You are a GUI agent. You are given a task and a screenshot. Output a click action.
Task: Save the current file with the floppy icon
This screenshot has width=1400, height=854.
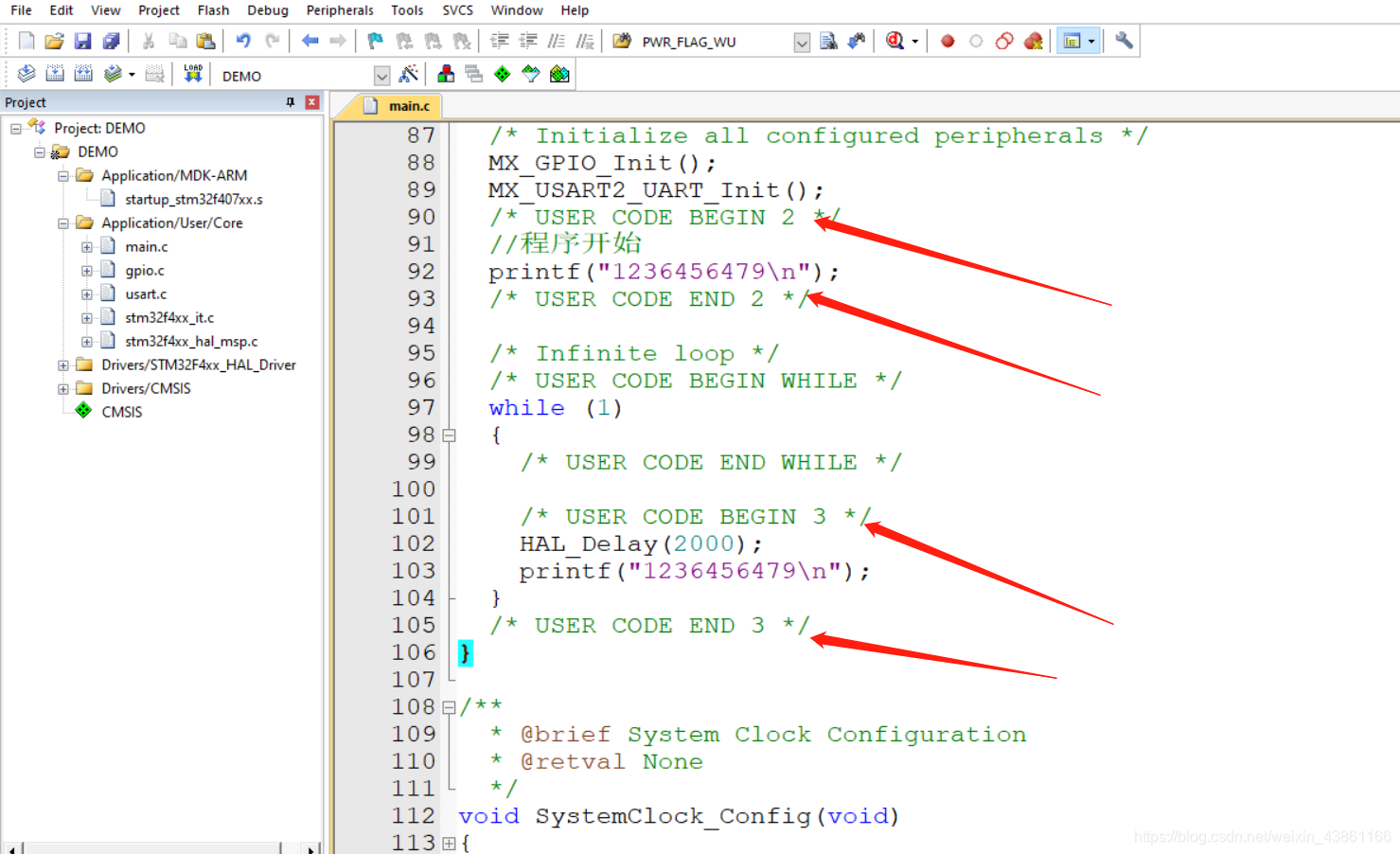[x=83, y=41]
